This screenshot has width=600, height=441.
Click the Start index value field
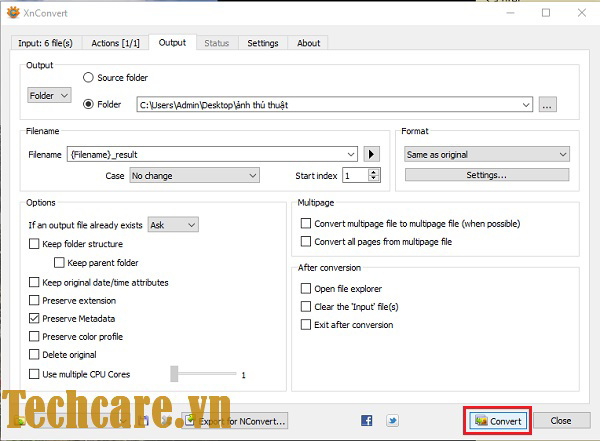click(355, 176)
